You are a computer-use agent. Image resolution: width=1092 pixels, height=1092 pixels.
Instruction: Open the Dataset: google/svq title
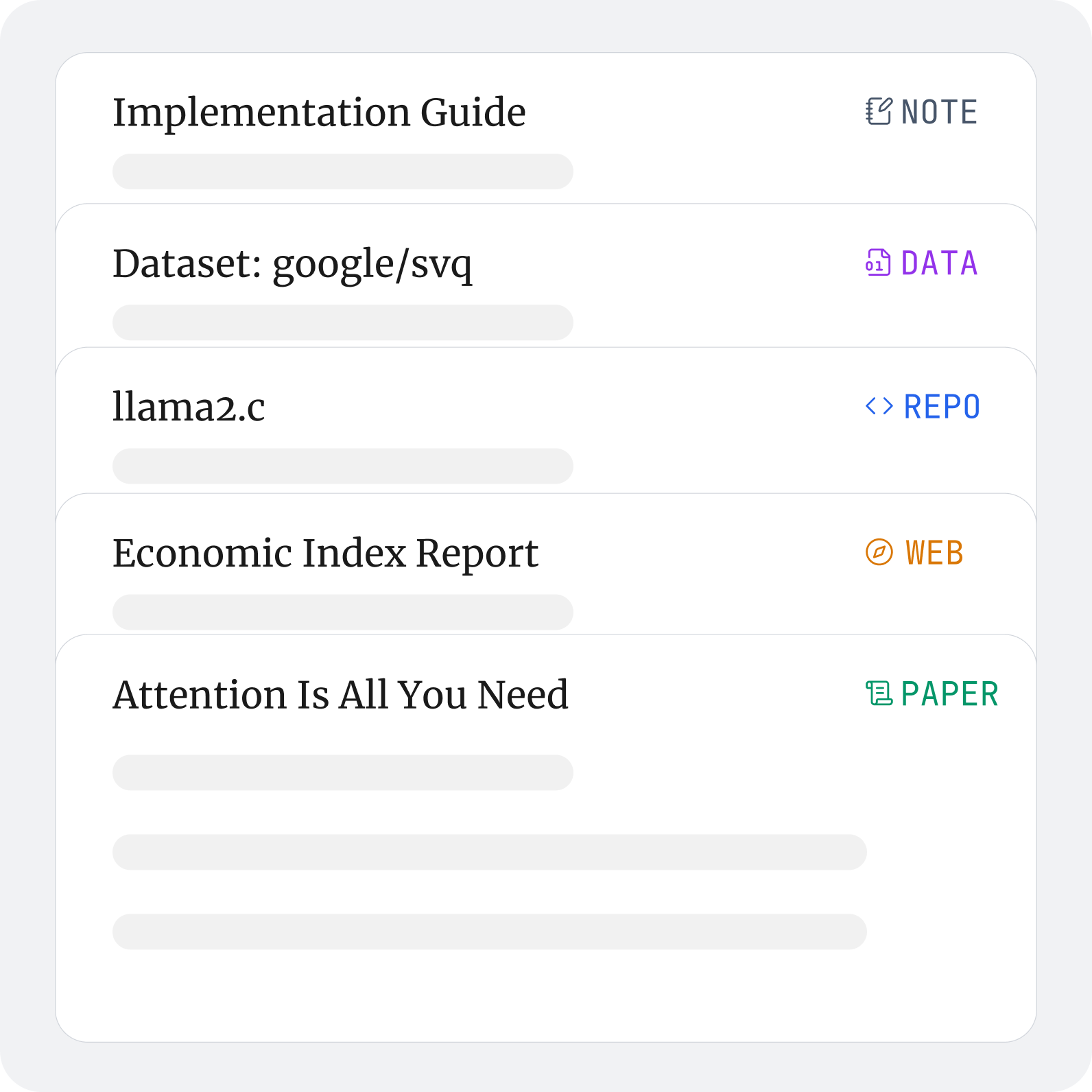[292, 264]
